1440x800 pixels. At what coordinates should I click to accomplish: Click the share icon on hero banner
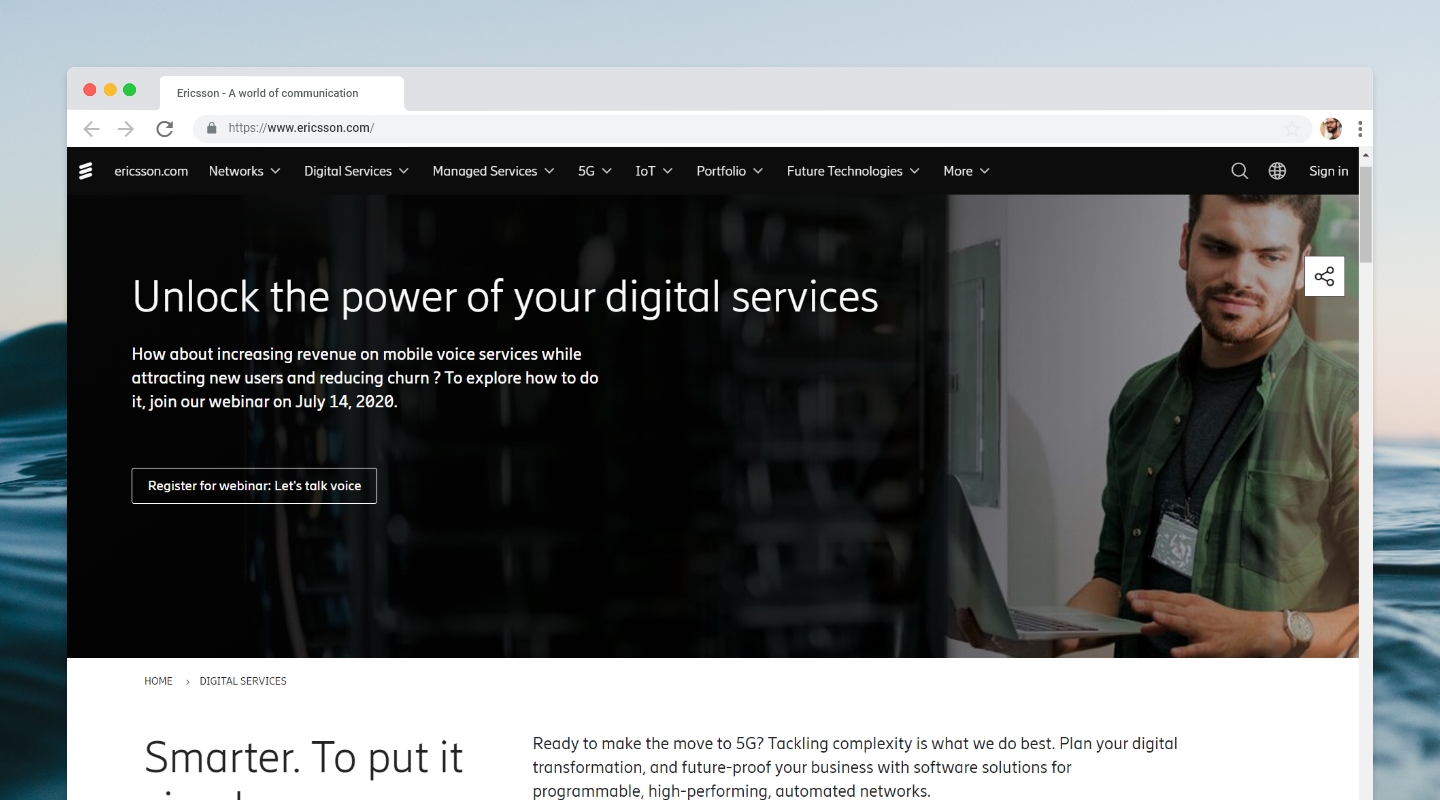tap(1324, 277)
